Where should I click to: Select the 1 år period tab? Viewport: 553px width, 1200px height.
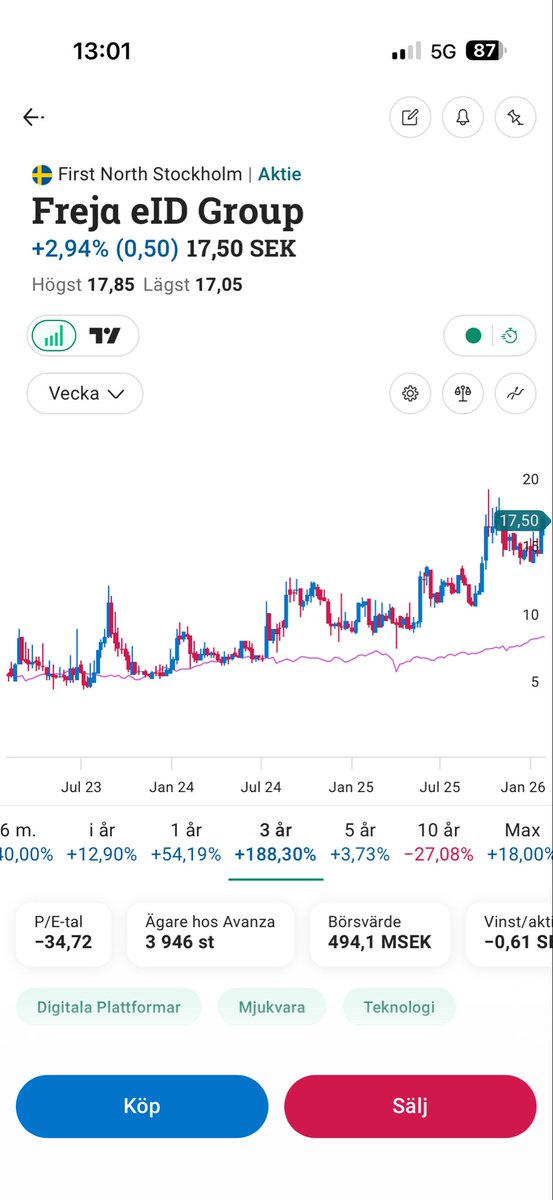pyautogui.click(x=187, y=842)
